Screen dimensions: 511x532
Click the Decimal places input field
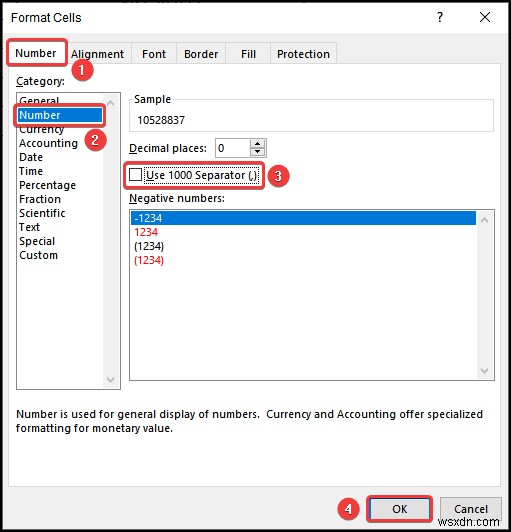click(233, 148)
